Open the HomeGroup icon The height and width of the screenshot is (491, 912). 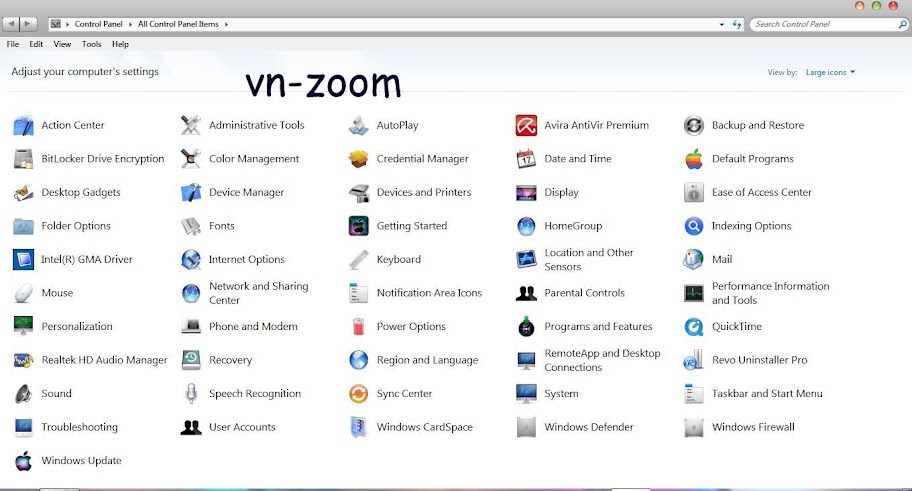(526, 226)
